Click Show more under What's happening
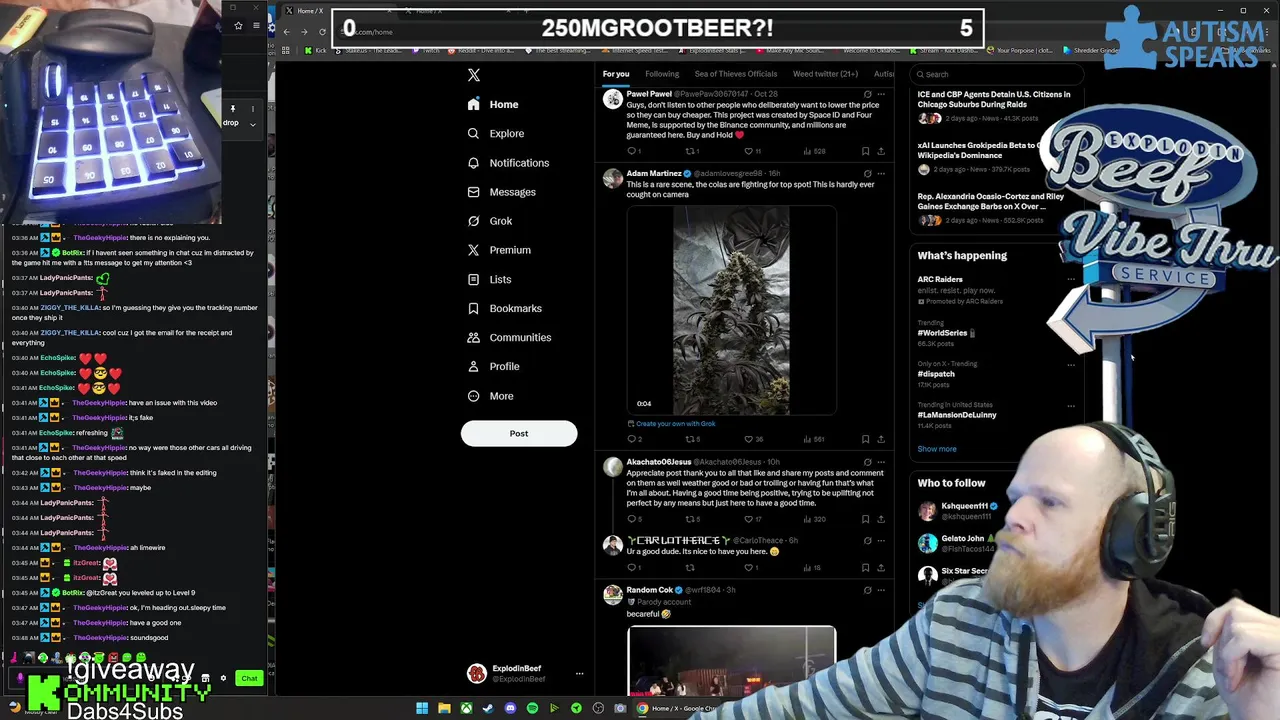Screen dimensions: 1280x720 (937, 449)
